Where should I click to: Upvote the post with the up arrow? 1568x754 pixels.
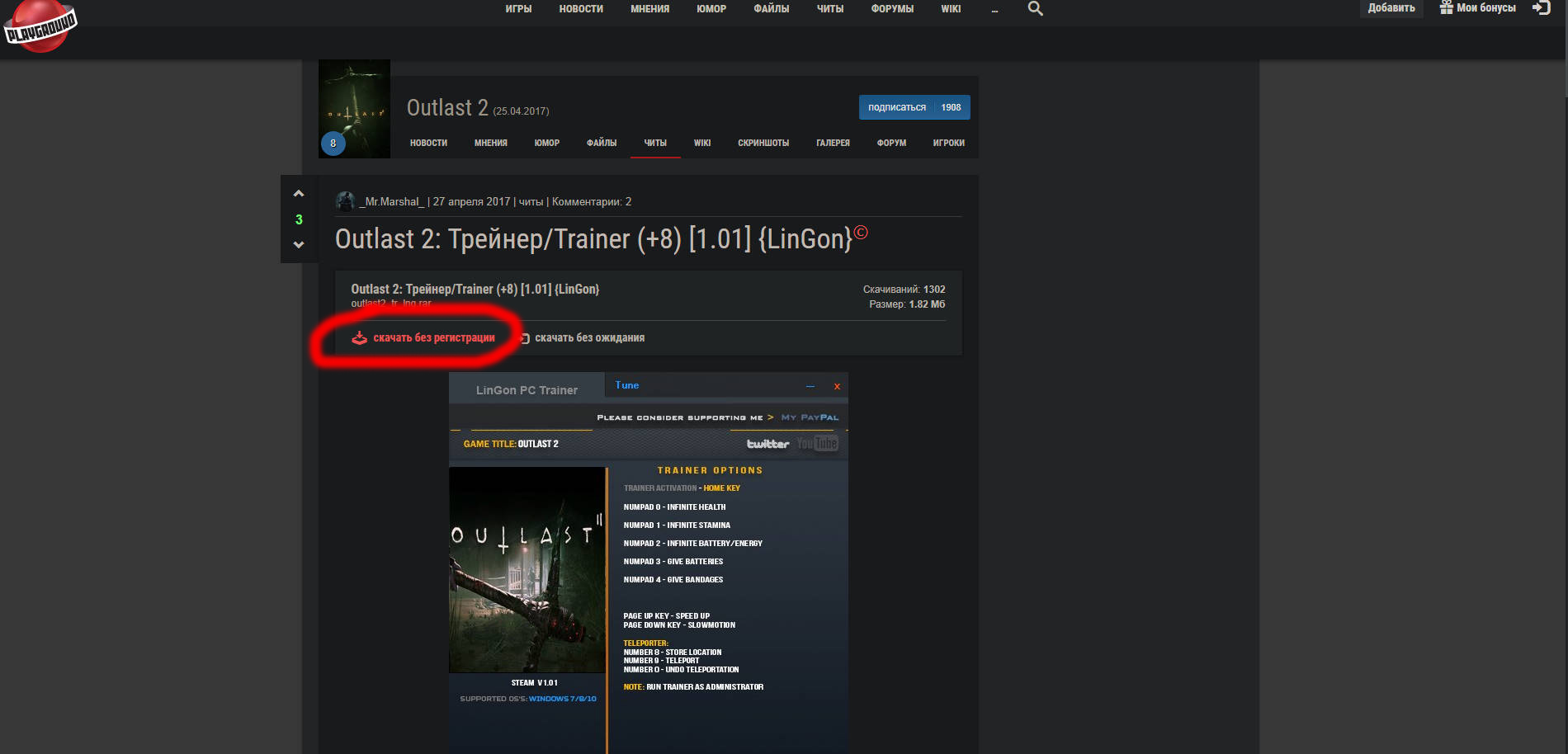click(x=299, y=193)
